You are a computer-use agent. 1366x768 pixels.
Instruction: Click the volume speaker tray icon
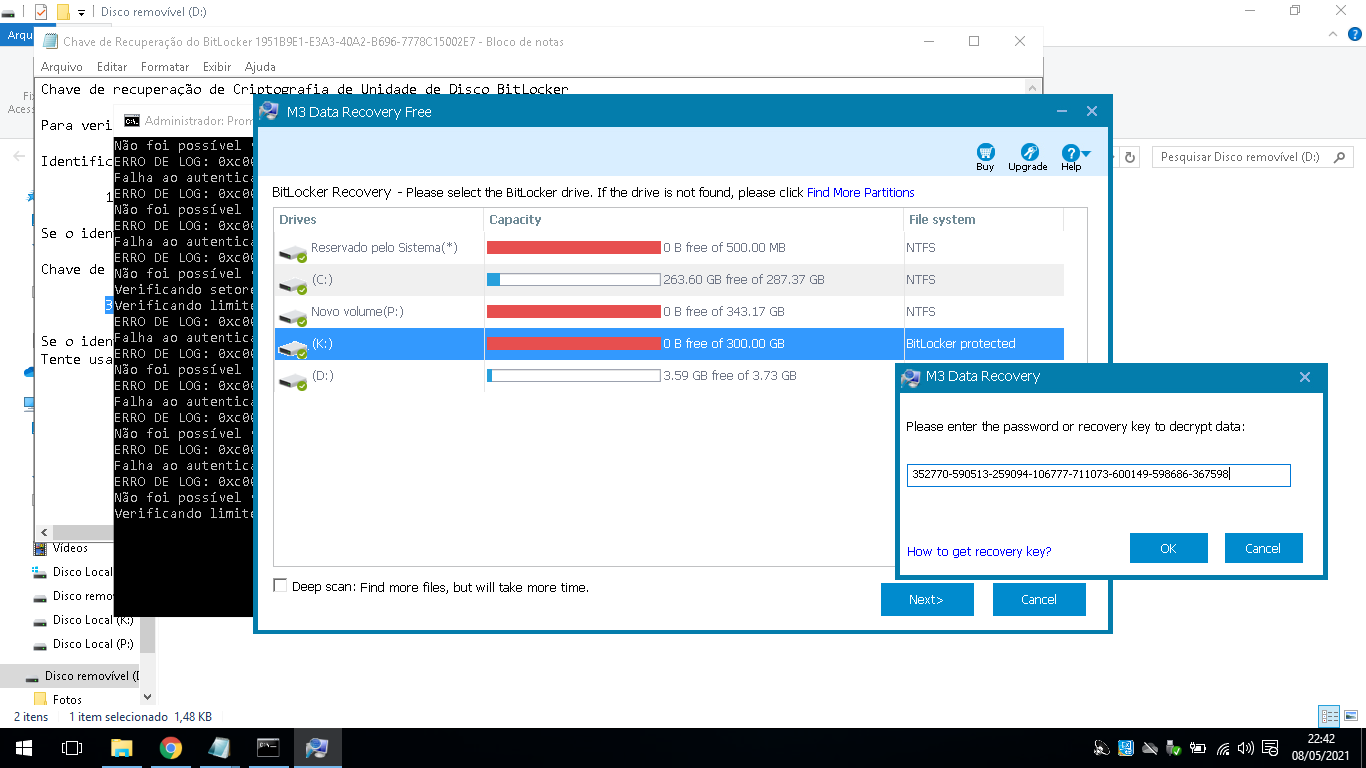[x=1245, y=748]
